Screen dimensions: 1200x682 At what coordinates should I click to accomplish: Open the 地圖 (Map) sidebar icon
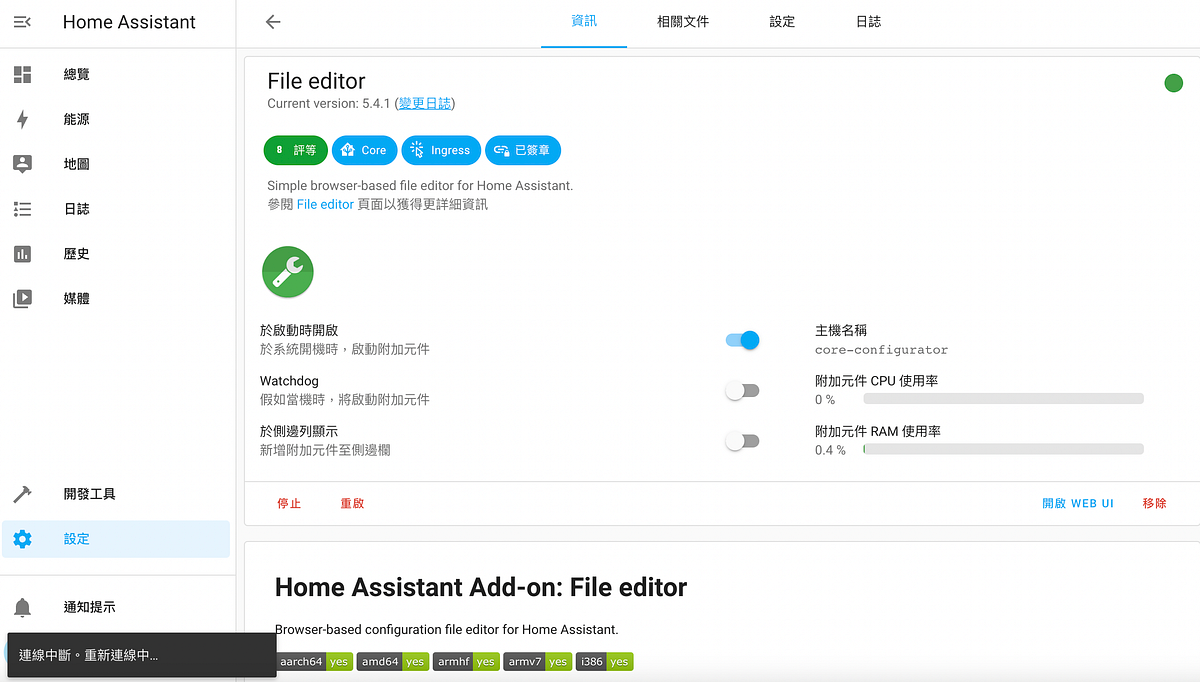(x=22, y=163)
